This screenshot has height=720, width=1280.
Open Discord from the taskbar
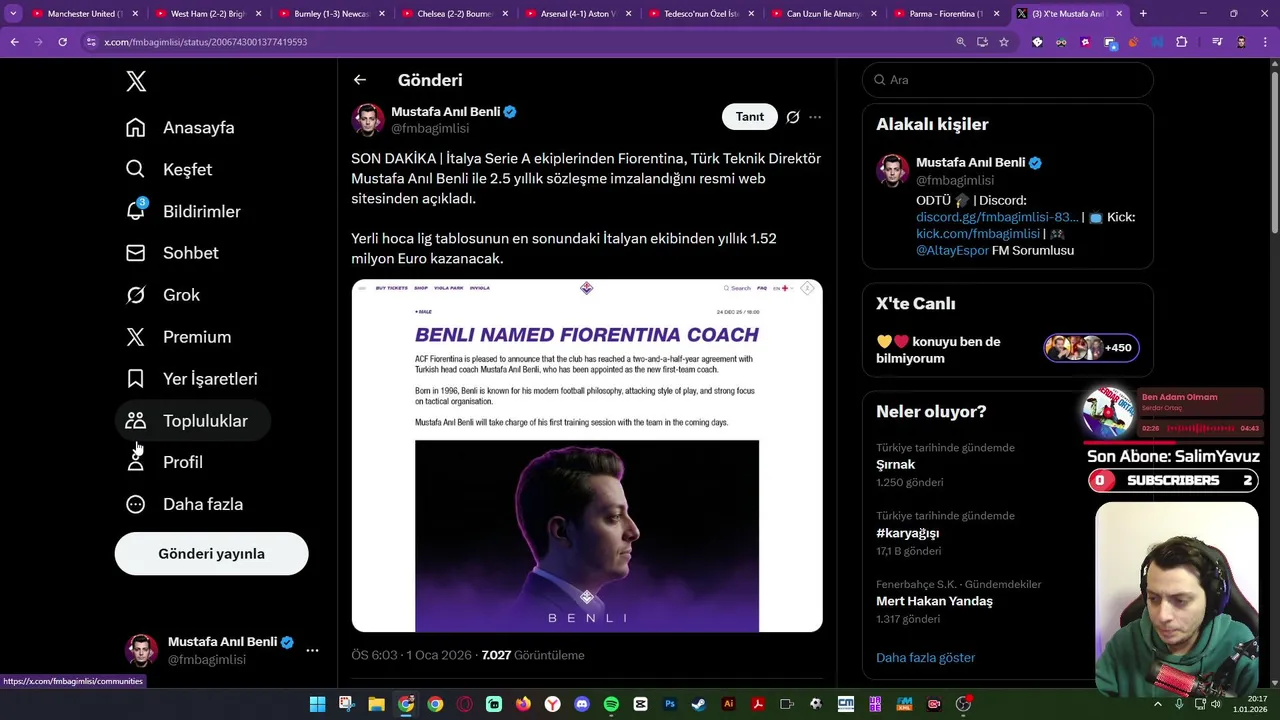(582, 704)
